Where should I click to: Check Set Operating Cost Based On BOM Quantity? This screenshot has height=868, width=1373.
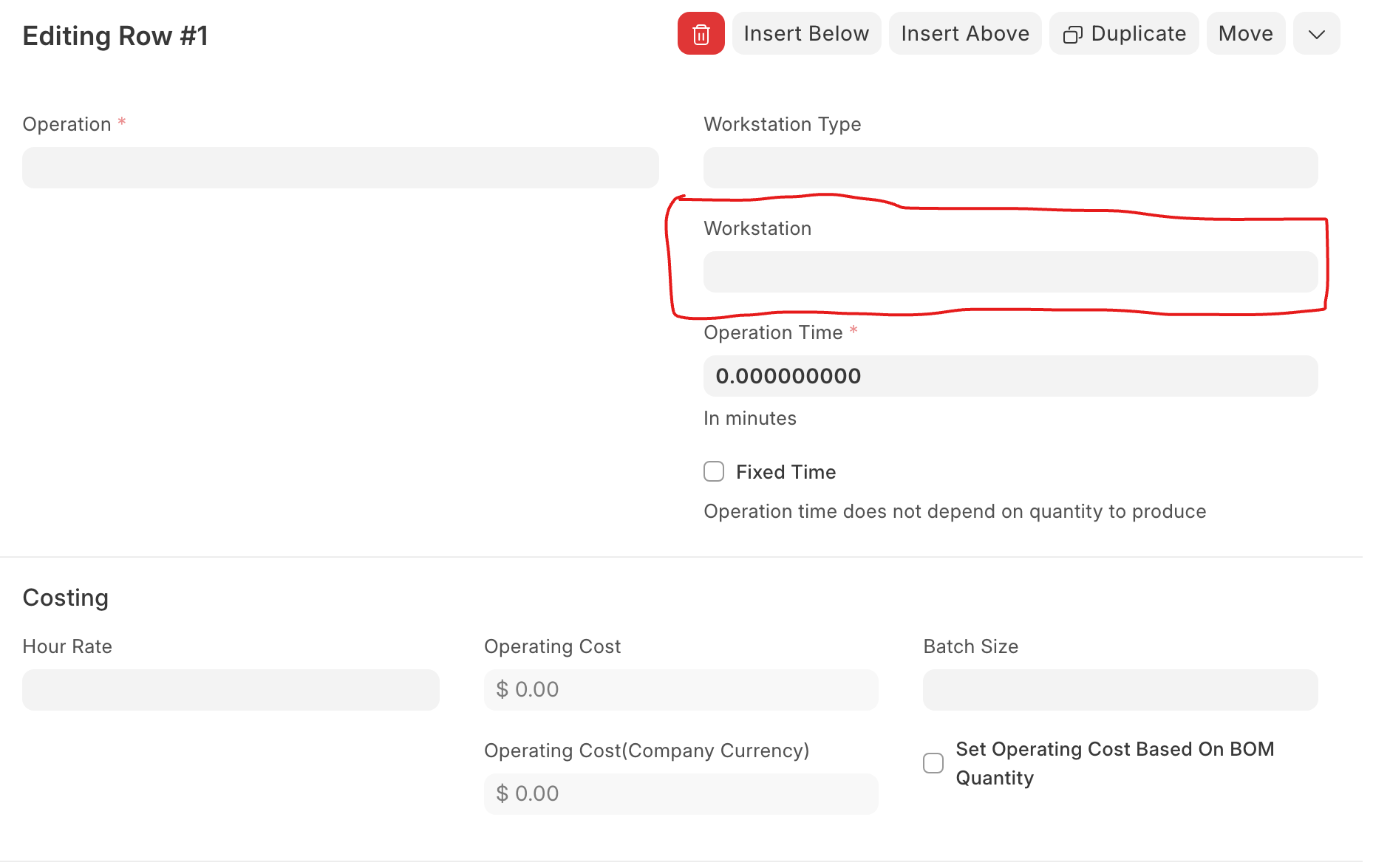click(x=933, y=763)
